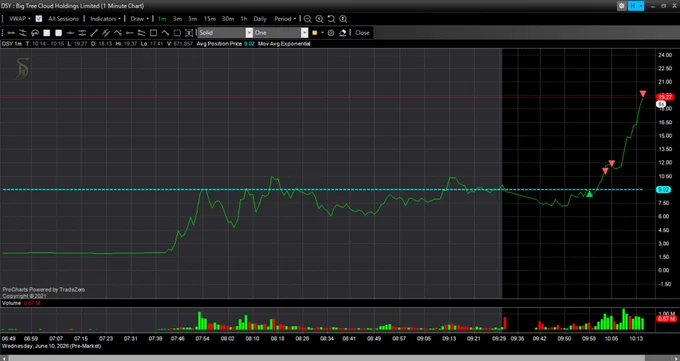This screenshot has width=680, height=361.
Task: Click the 10:13 time axis label
Action: tap(636, 338)
